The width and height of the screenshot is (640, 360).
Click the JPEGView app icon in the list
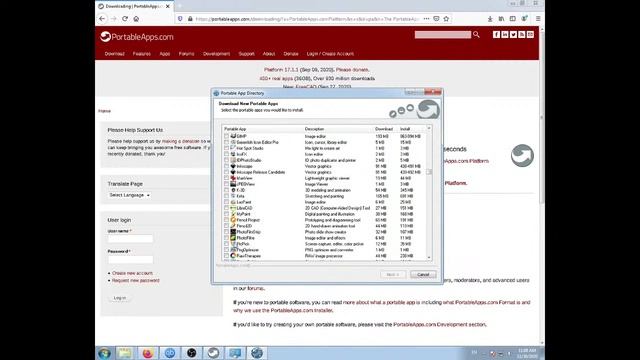[233, 184]
